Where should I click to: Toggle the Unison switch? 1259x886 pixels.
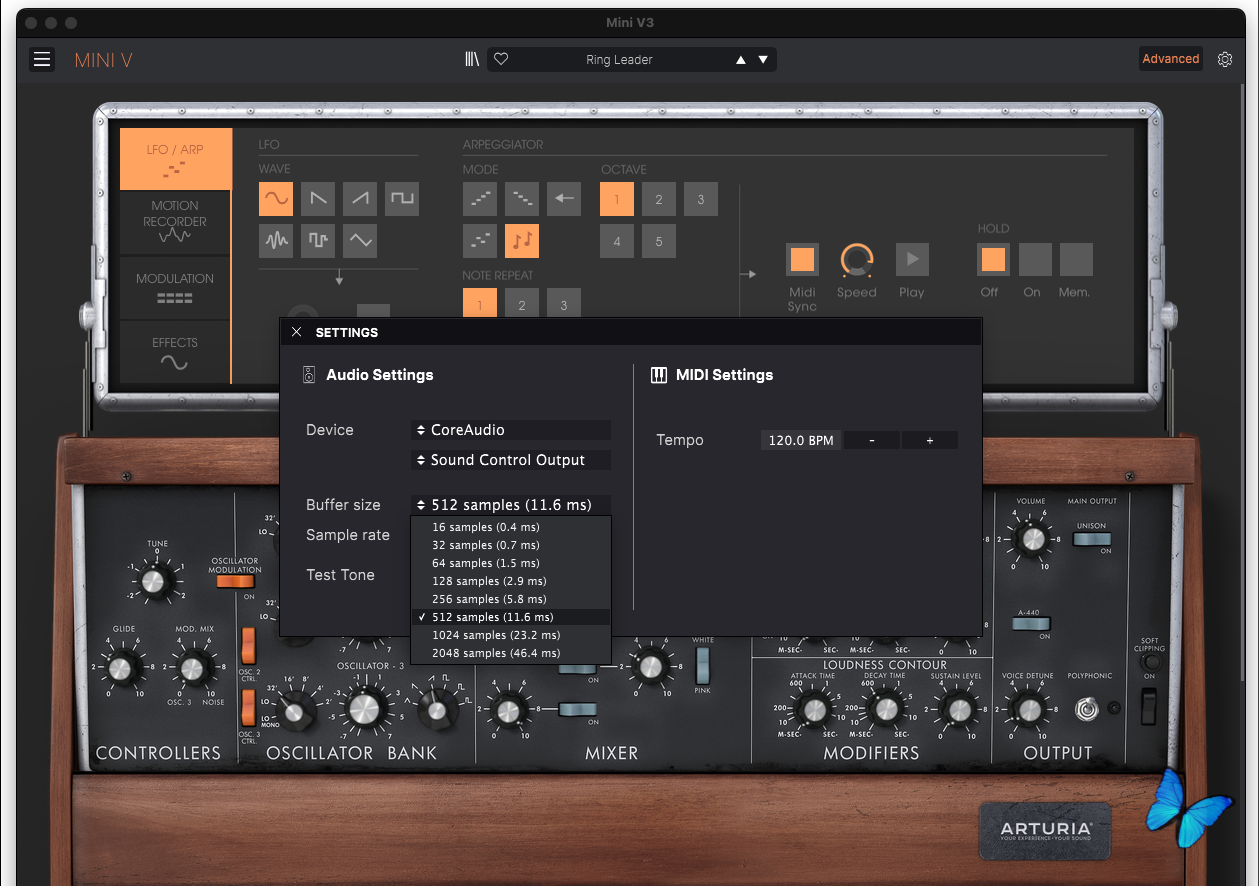[1091, 539]
